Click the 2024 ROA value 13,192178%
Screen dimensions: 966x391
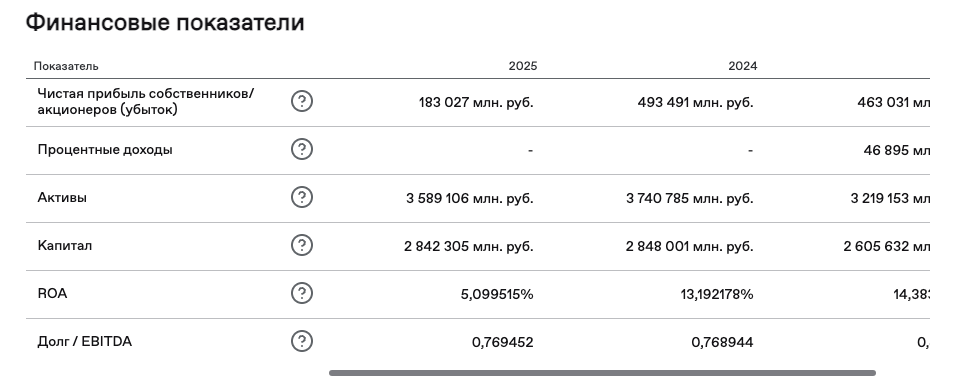tap(717, 294)
